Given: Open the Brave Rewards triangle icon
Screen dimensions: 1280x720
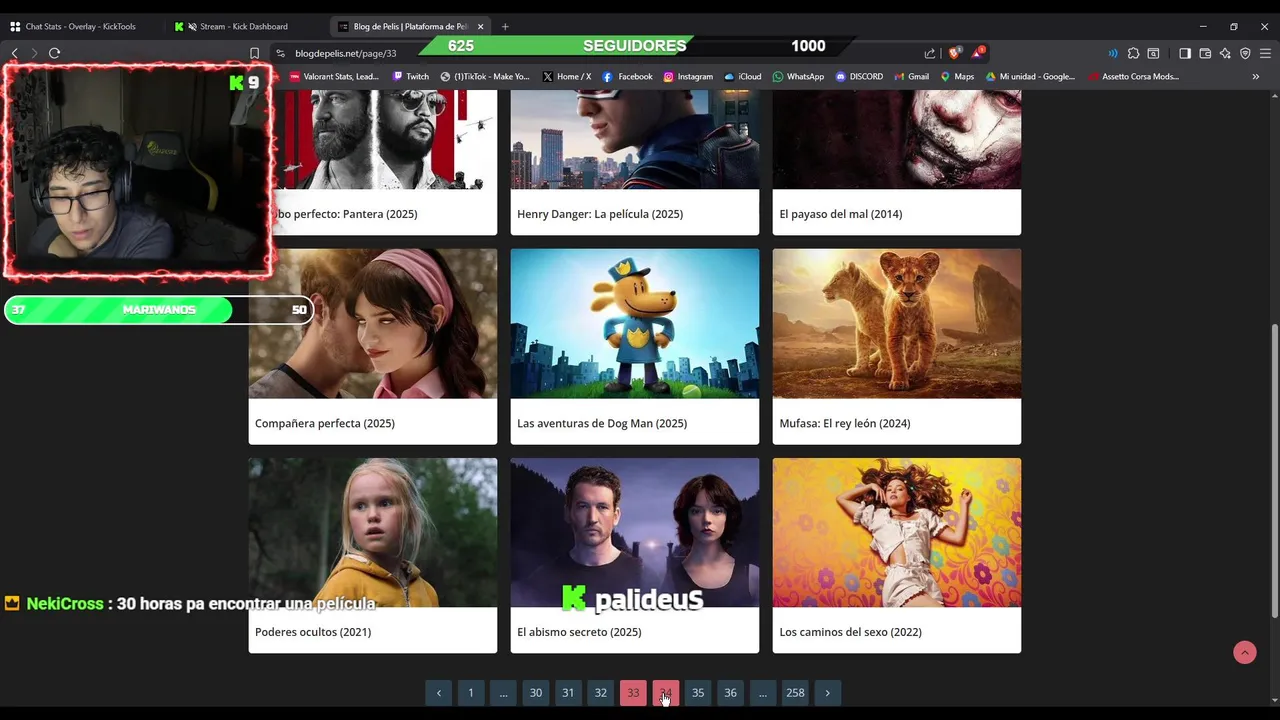Looking at the screenshot, I should 979,52.
